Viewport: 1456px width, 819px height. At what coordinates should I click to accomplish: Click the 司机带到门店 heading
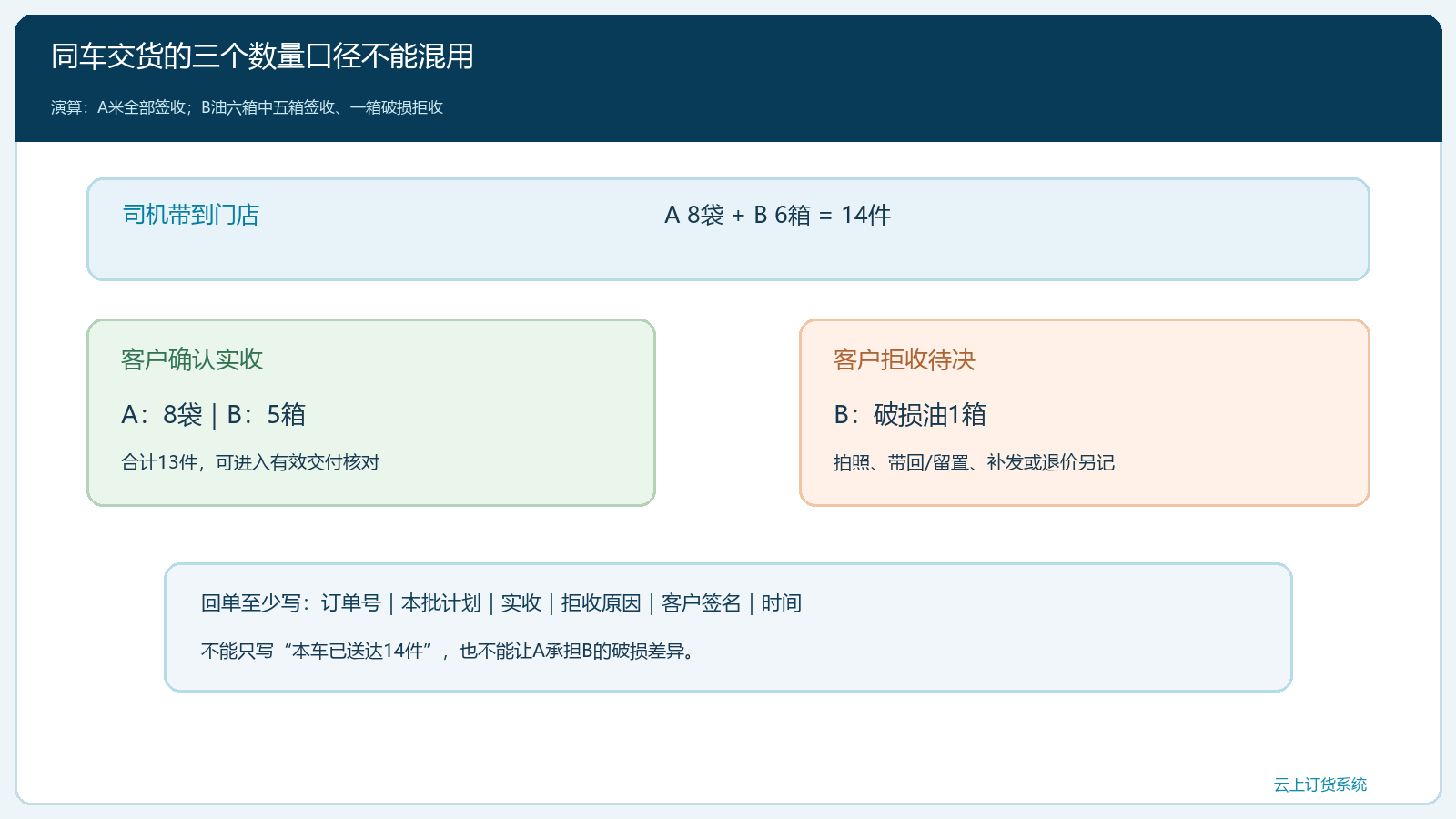coord(191,215)
